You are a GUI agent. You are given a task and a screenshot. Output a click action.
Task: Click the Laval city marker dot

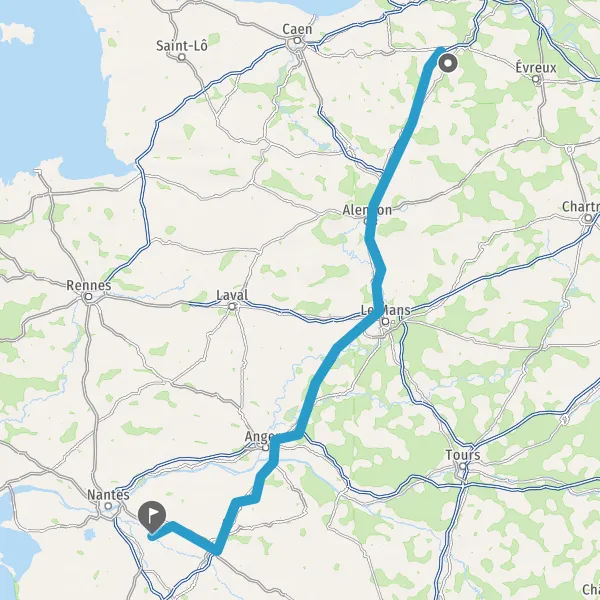[232, 307]
